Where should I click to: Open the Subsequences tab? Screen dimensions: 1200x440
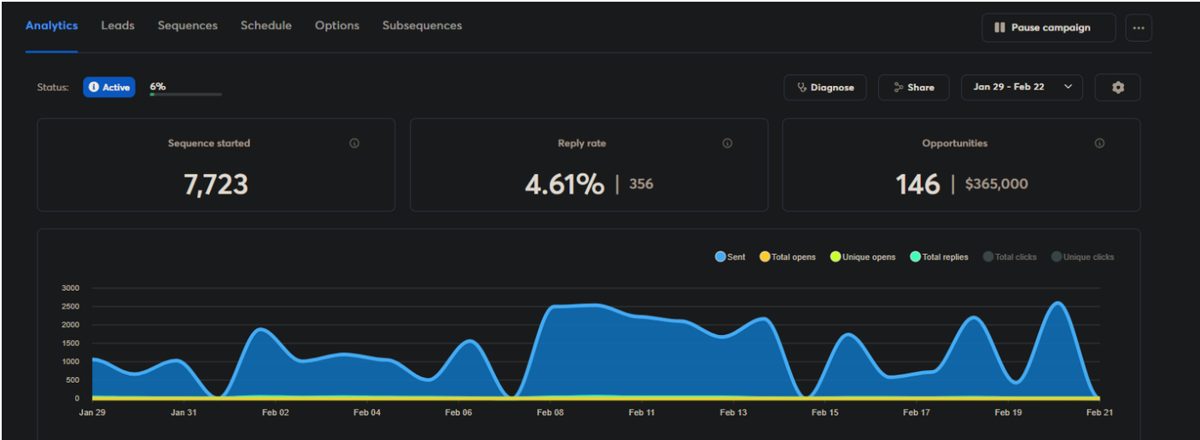(422, 26)
